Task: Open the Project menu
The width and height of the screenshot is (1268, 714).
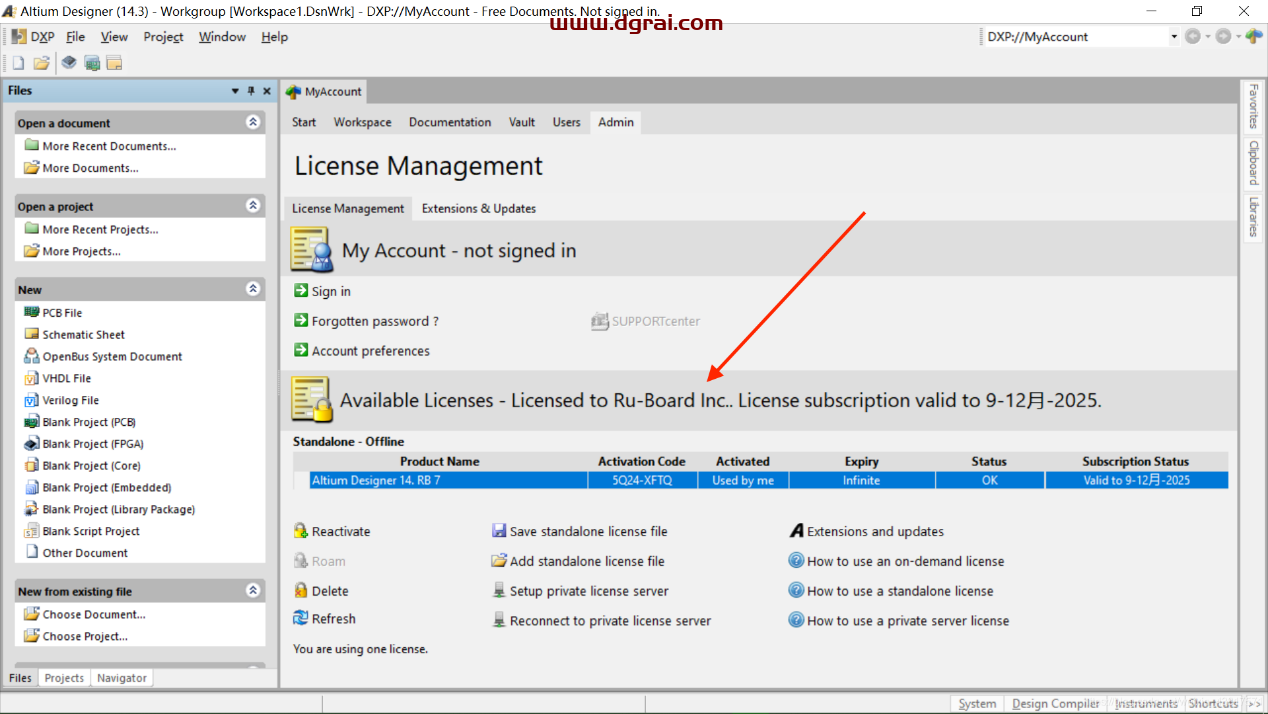Action: click(163, 37)
